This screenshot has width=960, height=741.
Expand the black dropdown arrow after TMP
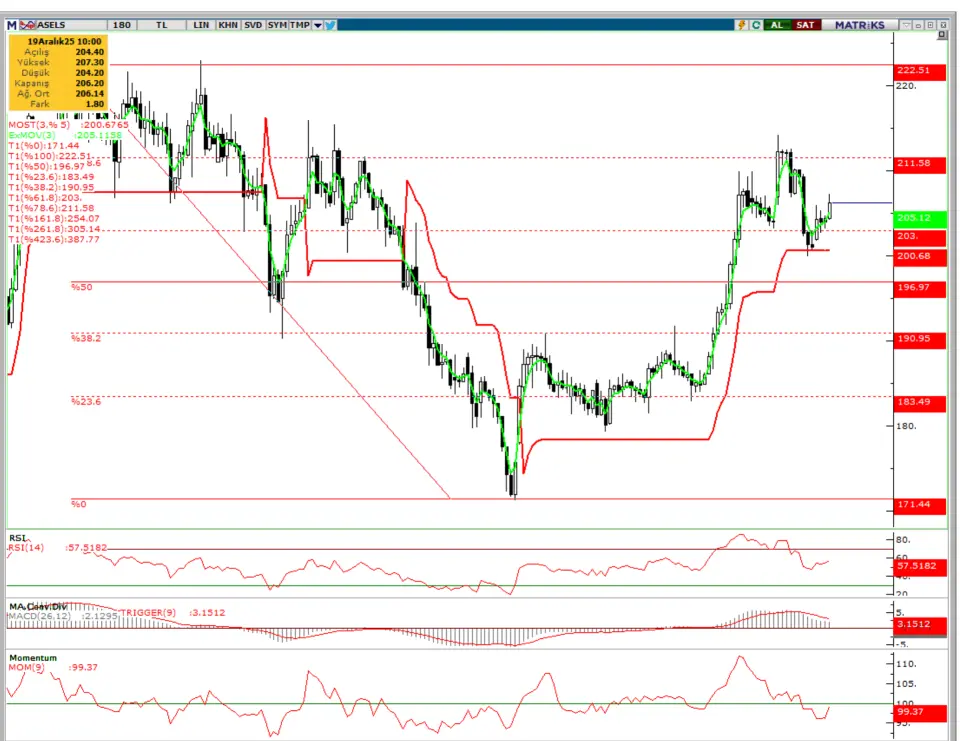coord(317,25)
